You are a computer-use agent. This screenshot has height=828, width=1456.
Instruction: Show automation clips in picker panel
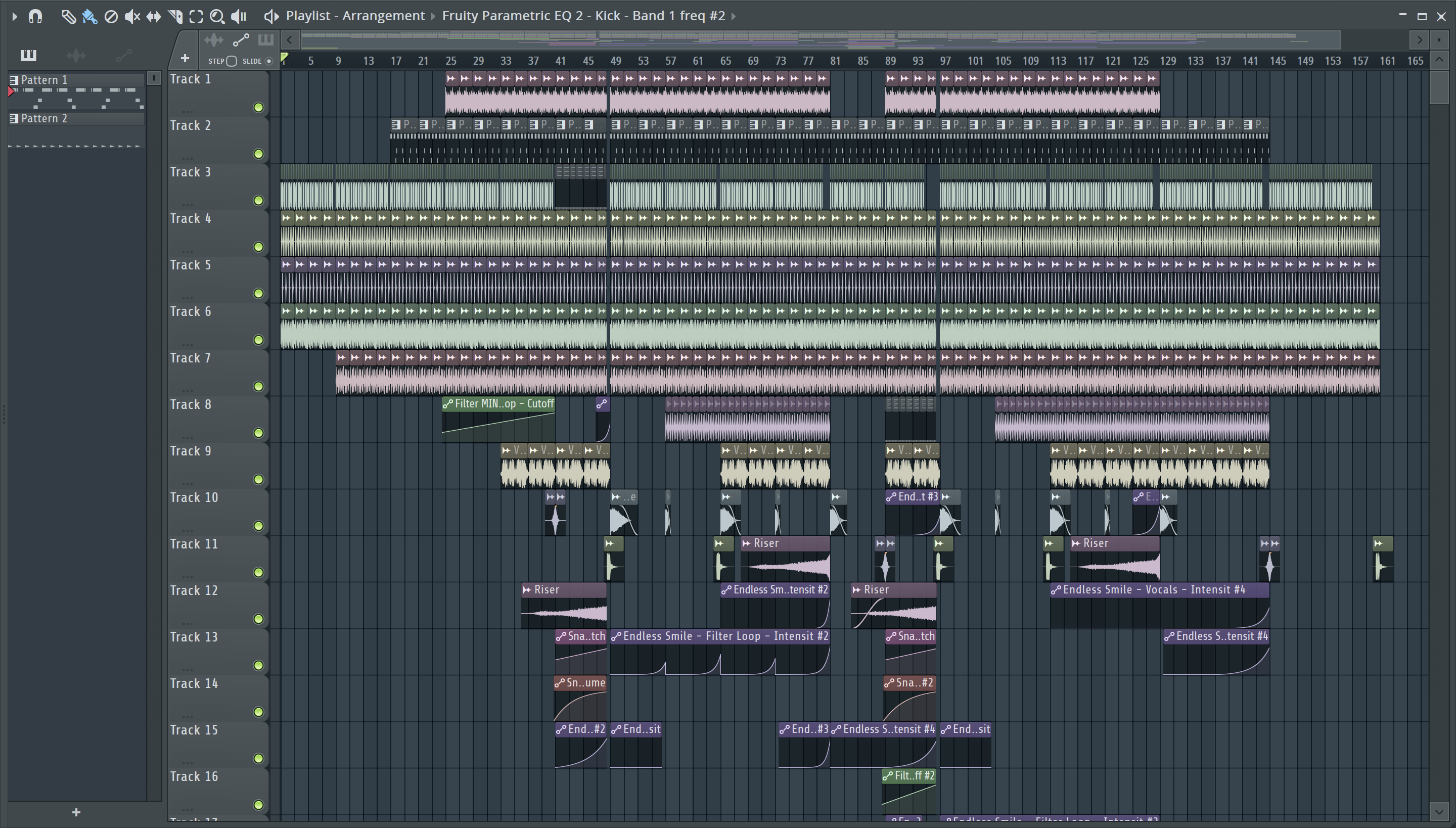123,55
